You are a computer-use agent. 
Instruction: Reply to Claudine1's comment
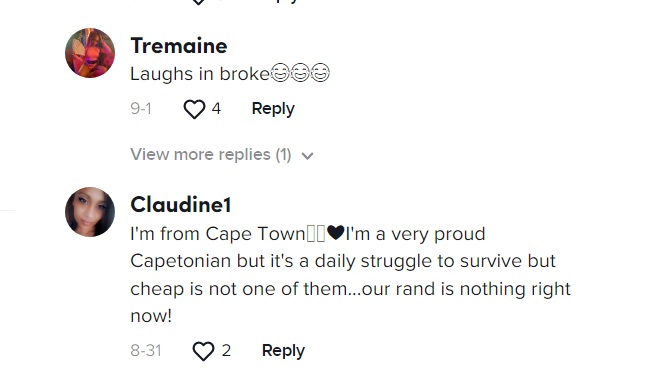pos(283,351)
